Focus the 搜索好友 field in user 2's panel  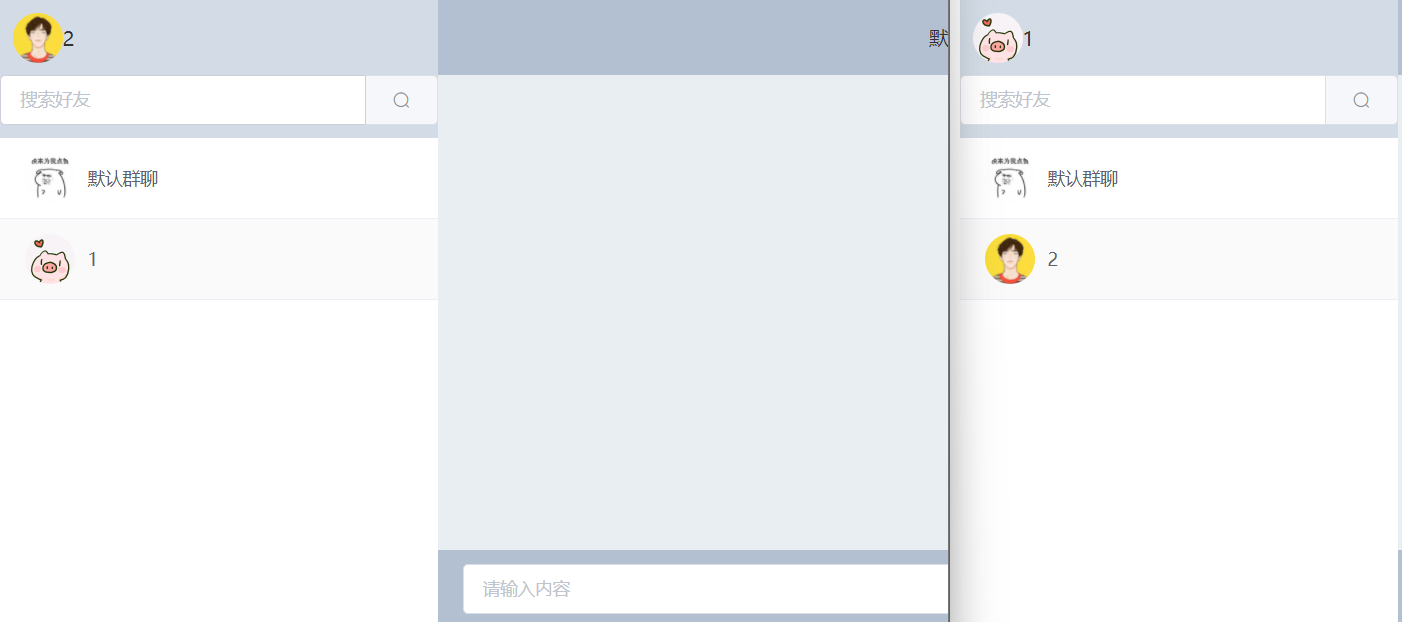click(183, 100)
